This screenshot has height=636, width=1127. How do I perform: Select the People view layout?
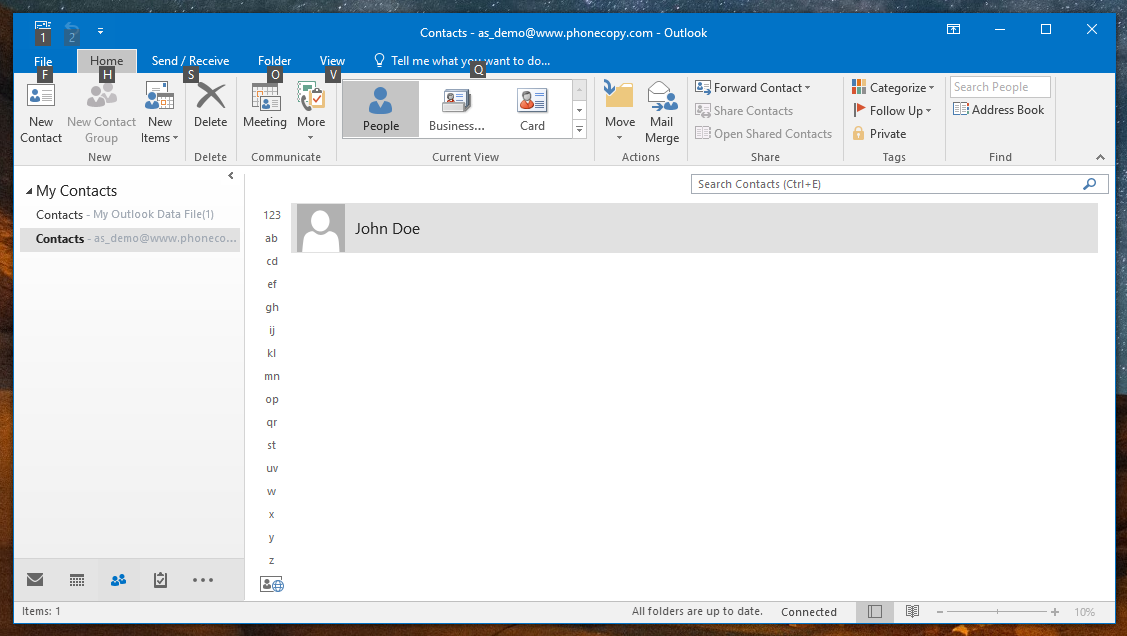380,109
